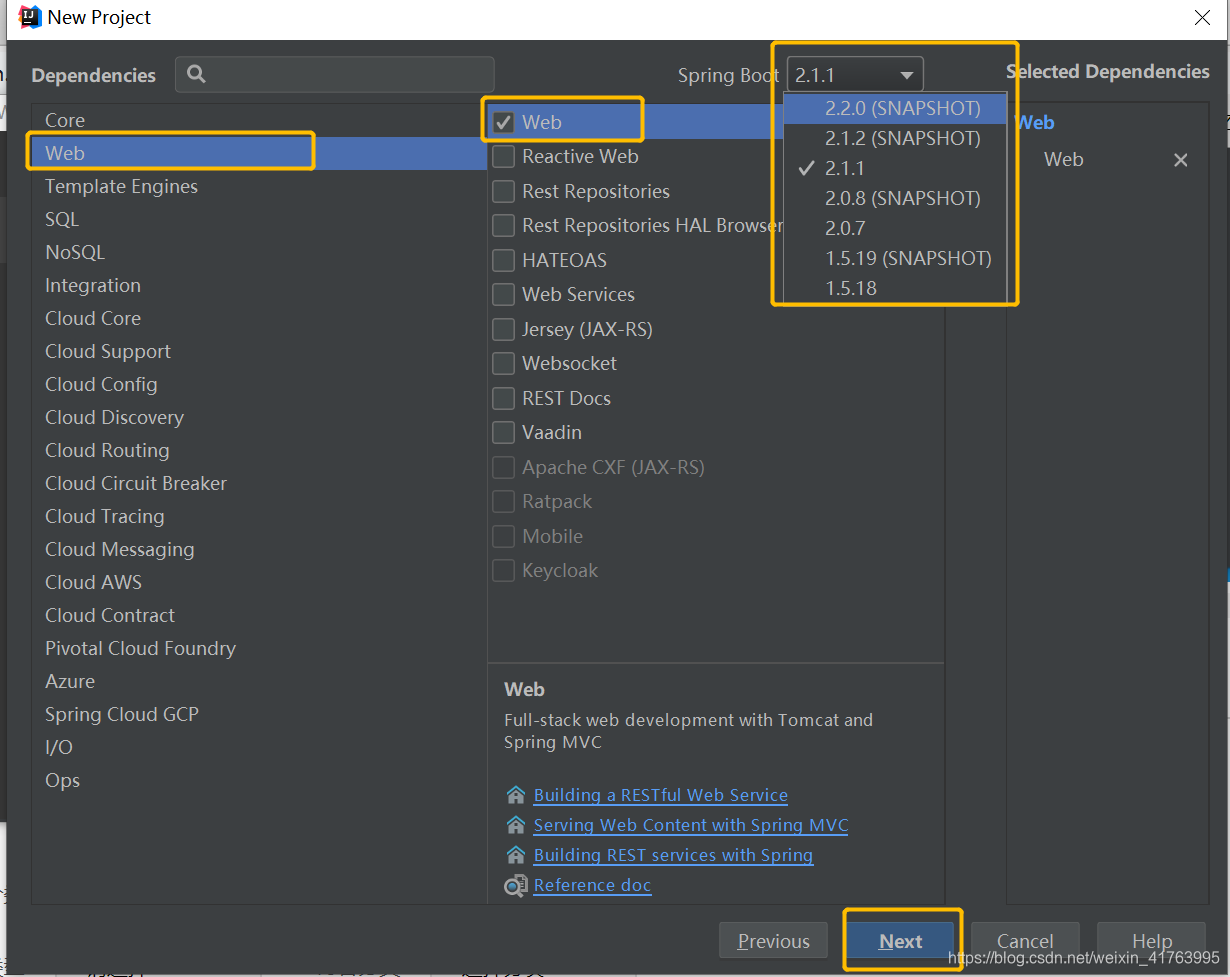
Task: Choose version 2.0.7 from the list
Action: (895, 228)
